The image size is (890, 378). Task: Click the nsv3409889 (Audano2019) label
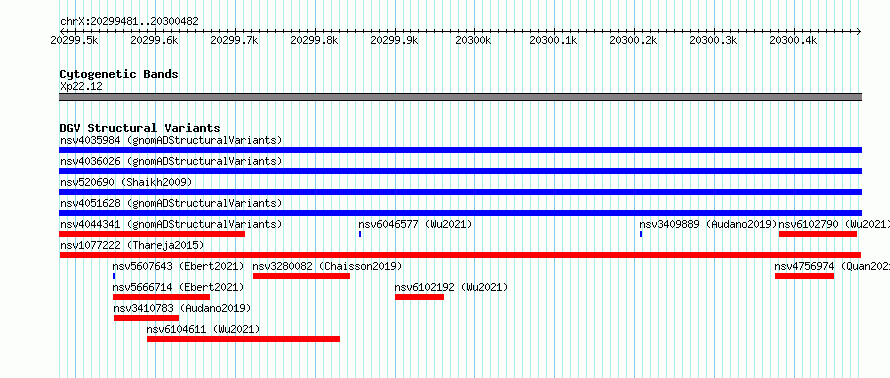[x=708, y=224]
